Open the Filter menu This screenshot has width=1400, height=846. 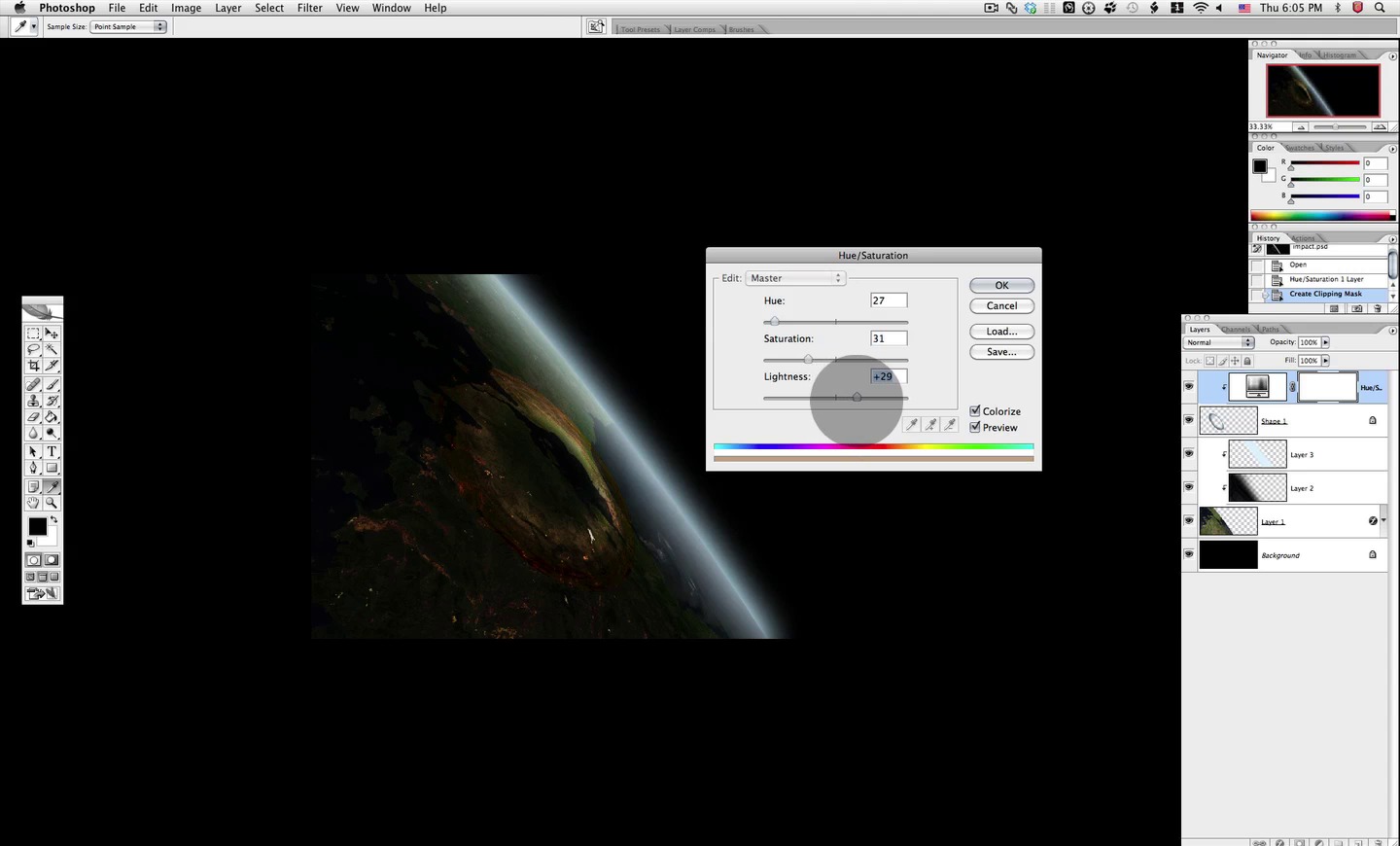tap(310, 8)
